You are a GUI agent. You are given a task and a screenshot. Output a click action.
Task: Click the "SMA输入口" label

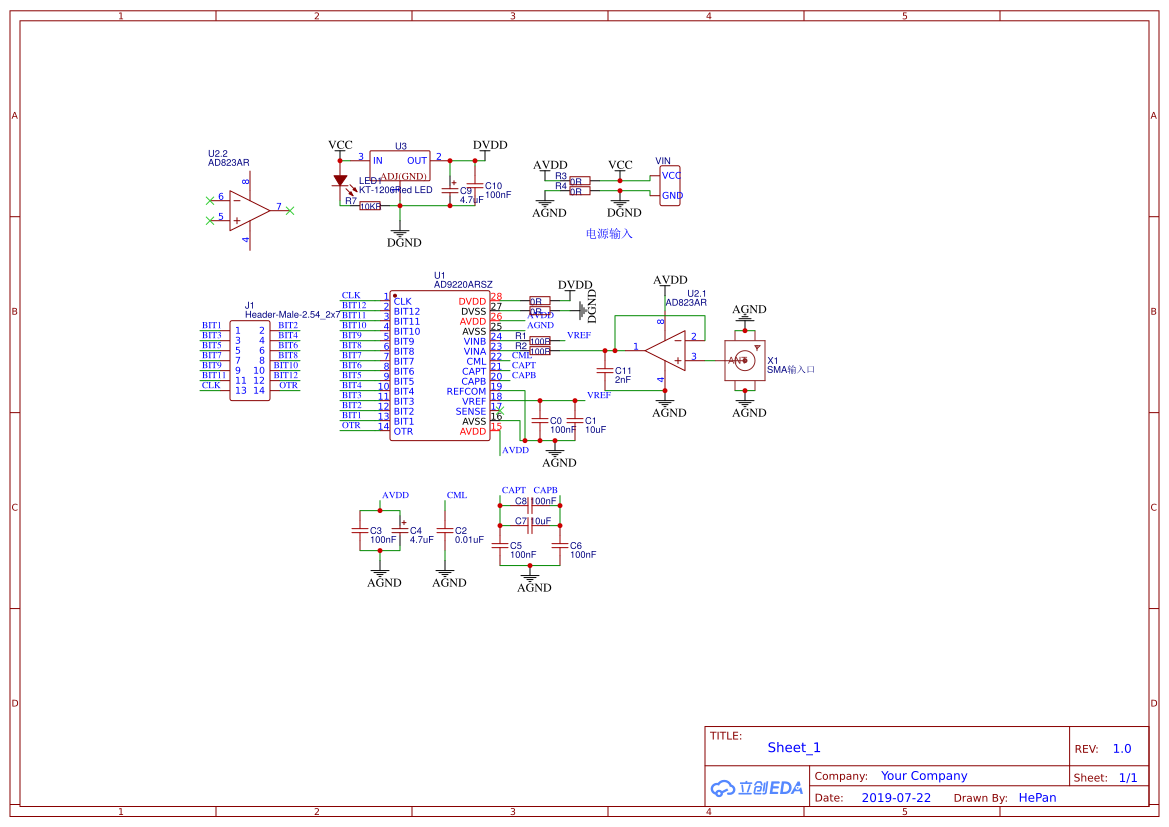pyautogui.click(x=791, y=370)
